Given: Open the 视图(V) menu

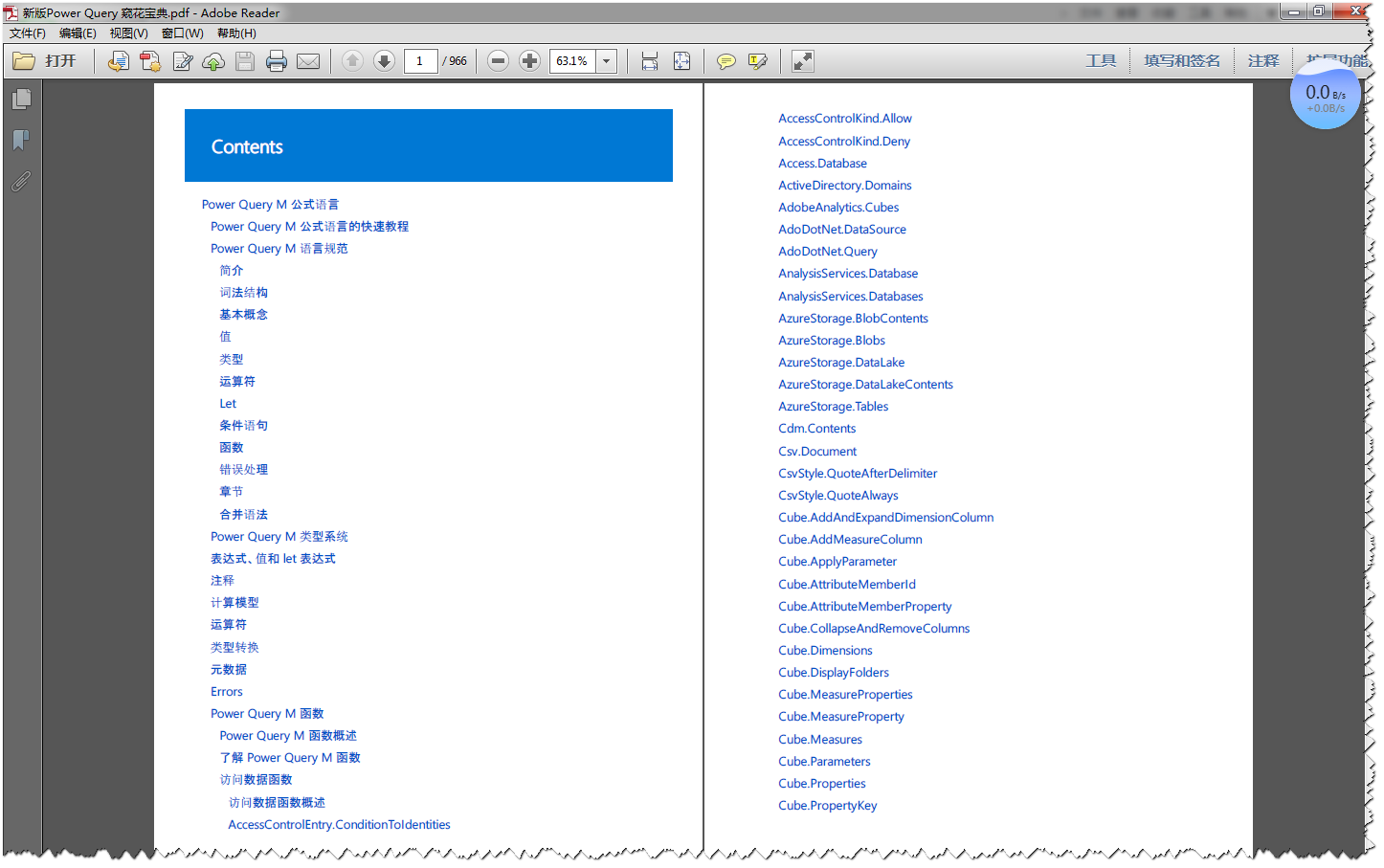Looking at the screenshot, I should [x=128, y=33].
